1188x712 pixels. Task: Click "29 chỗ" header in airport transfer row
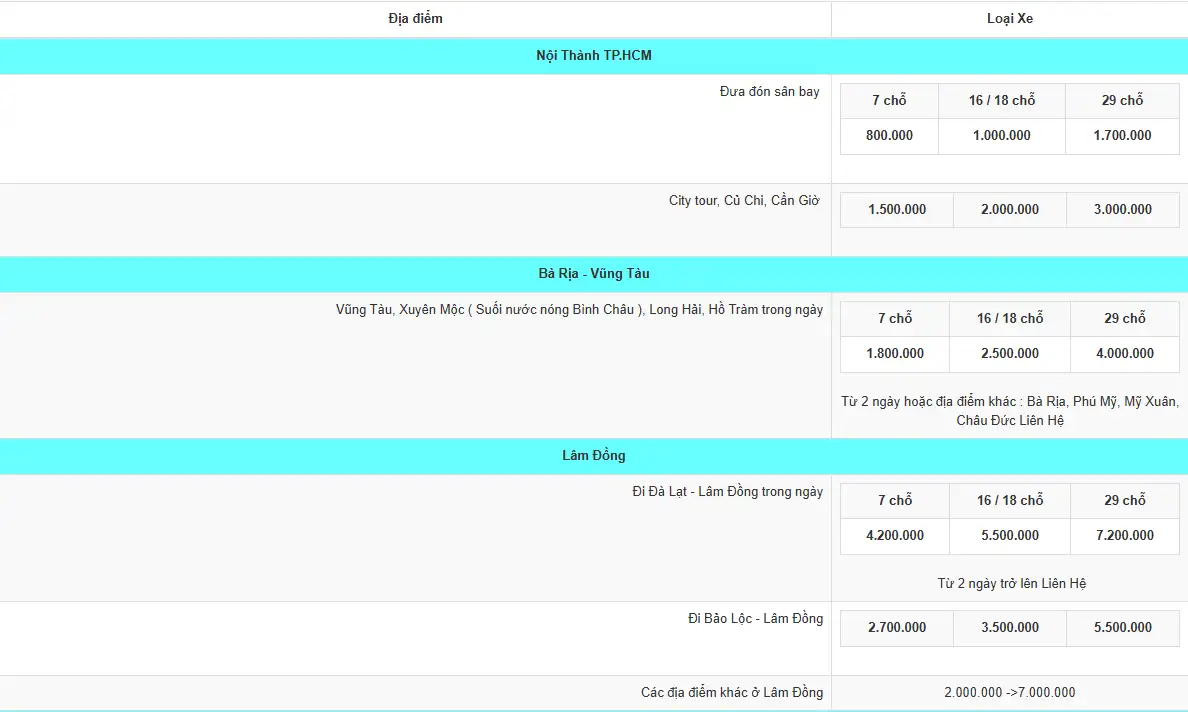[1122, 101]
